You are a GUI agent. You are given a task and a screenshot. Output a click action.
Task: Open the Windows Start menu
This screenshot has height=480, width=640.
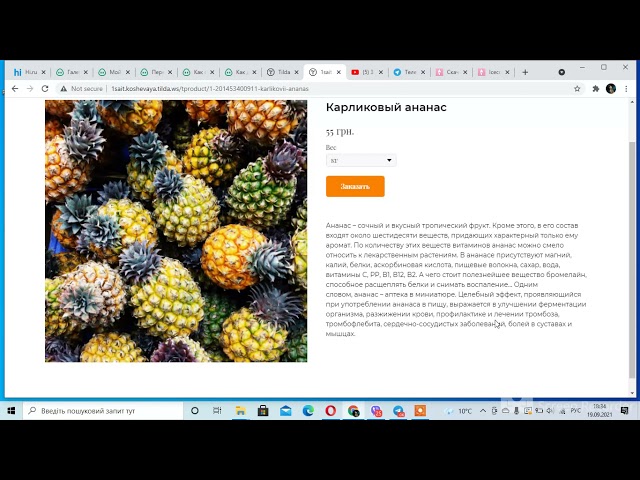tap(11, 411)
